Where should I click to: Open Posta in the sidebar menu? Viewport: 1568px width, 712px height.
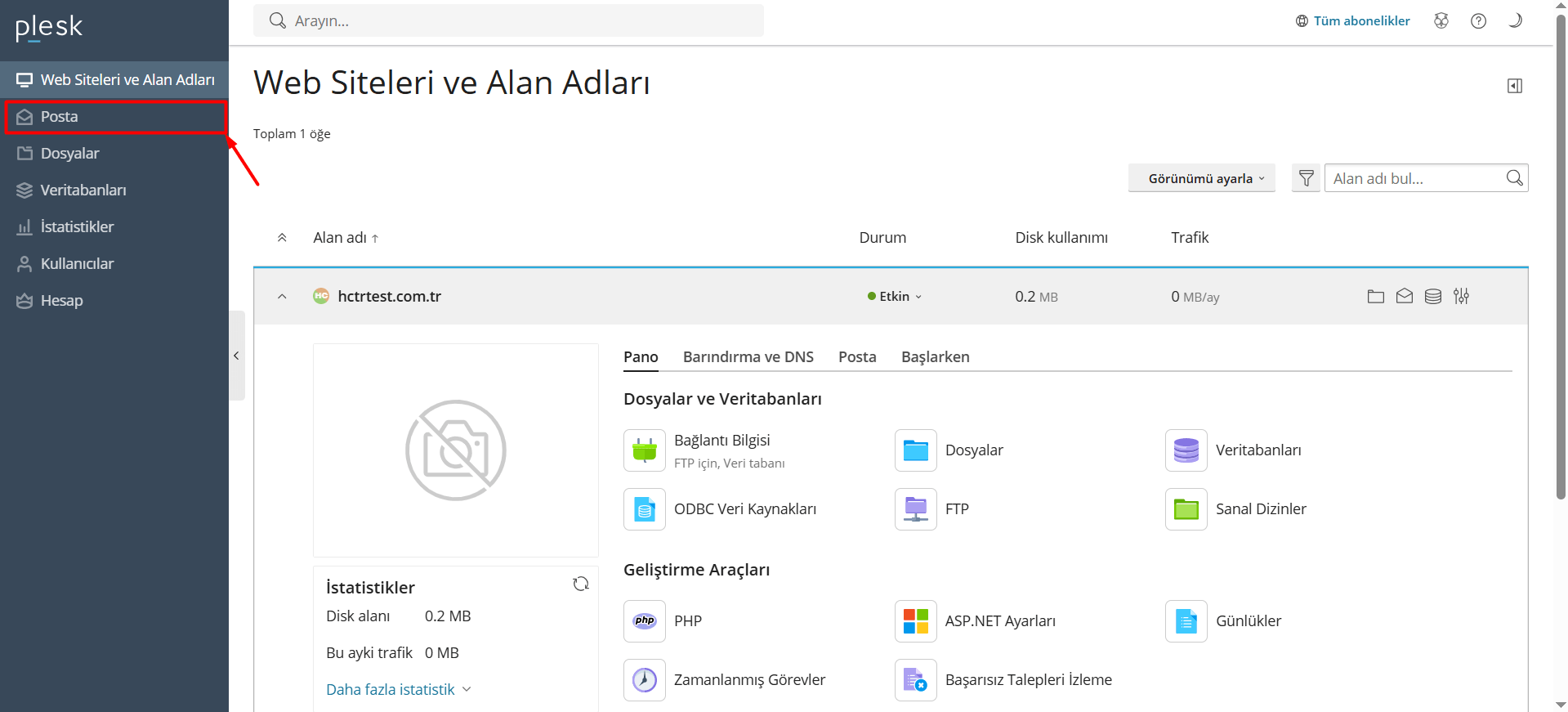point(114,117)
